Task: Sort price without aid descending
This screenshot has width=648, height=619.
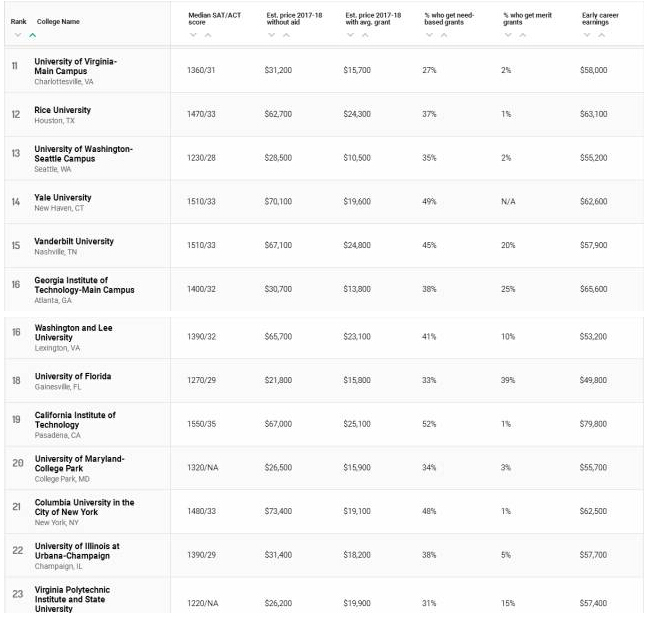Action: [x=272, y=35]
